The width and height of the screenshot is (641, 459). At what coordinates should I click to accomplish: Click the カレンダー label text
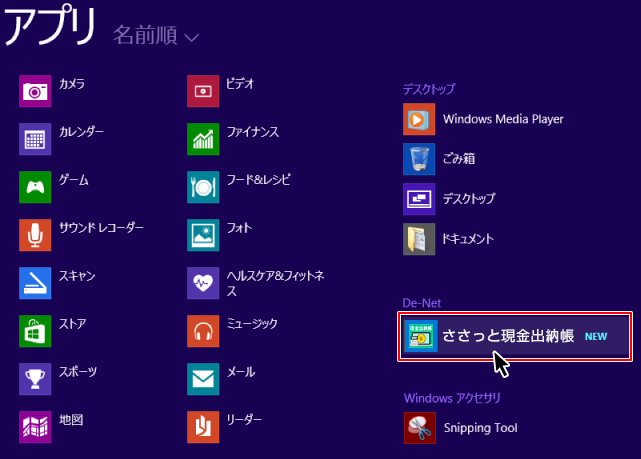coord(81,132)
